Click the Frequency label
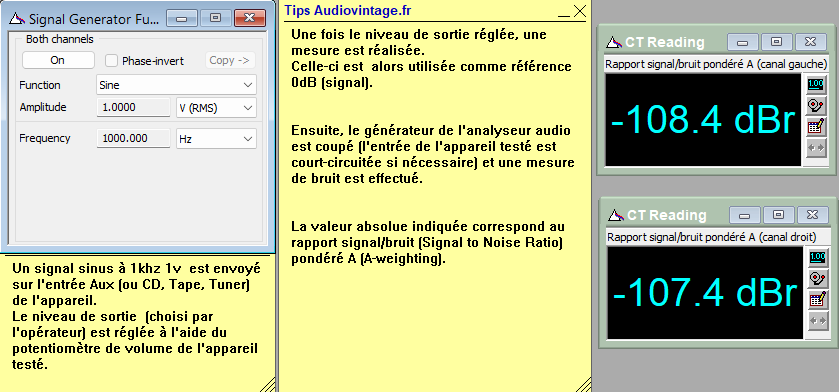 click(x=44, y=138)
